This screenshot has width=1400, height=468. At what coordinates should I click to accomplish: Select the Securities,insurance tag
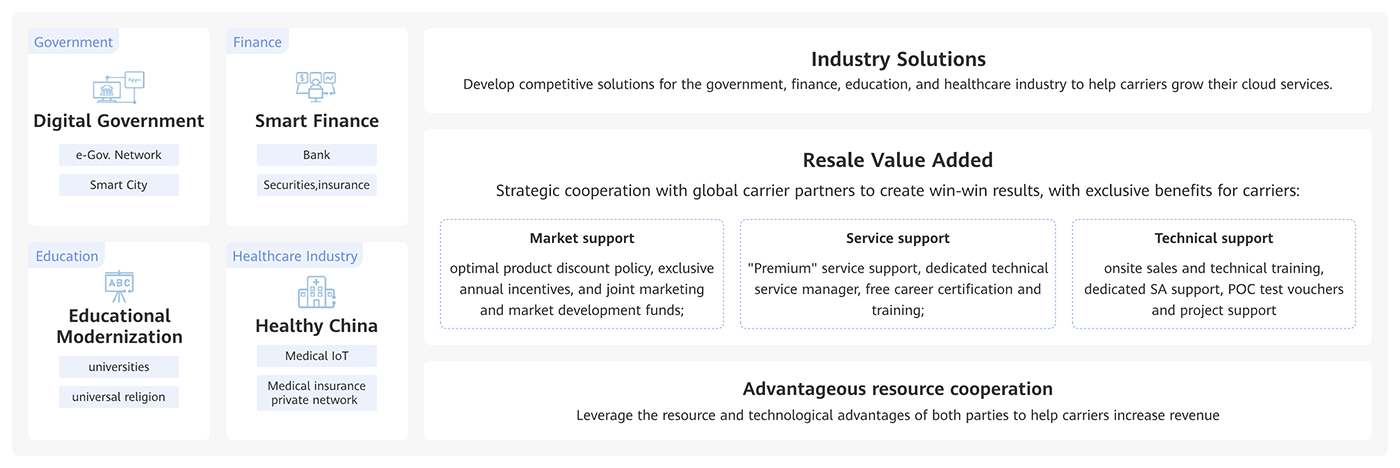pyautogui.click(x=316, y=185)
